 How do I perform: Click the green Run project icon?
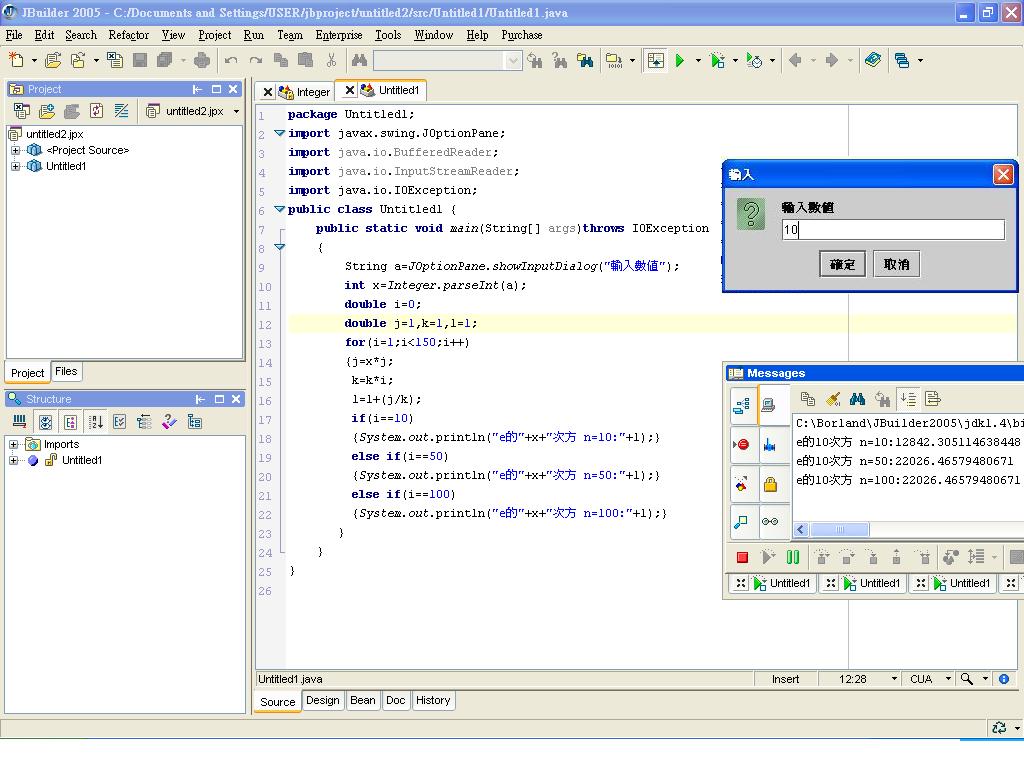point(680,61)
